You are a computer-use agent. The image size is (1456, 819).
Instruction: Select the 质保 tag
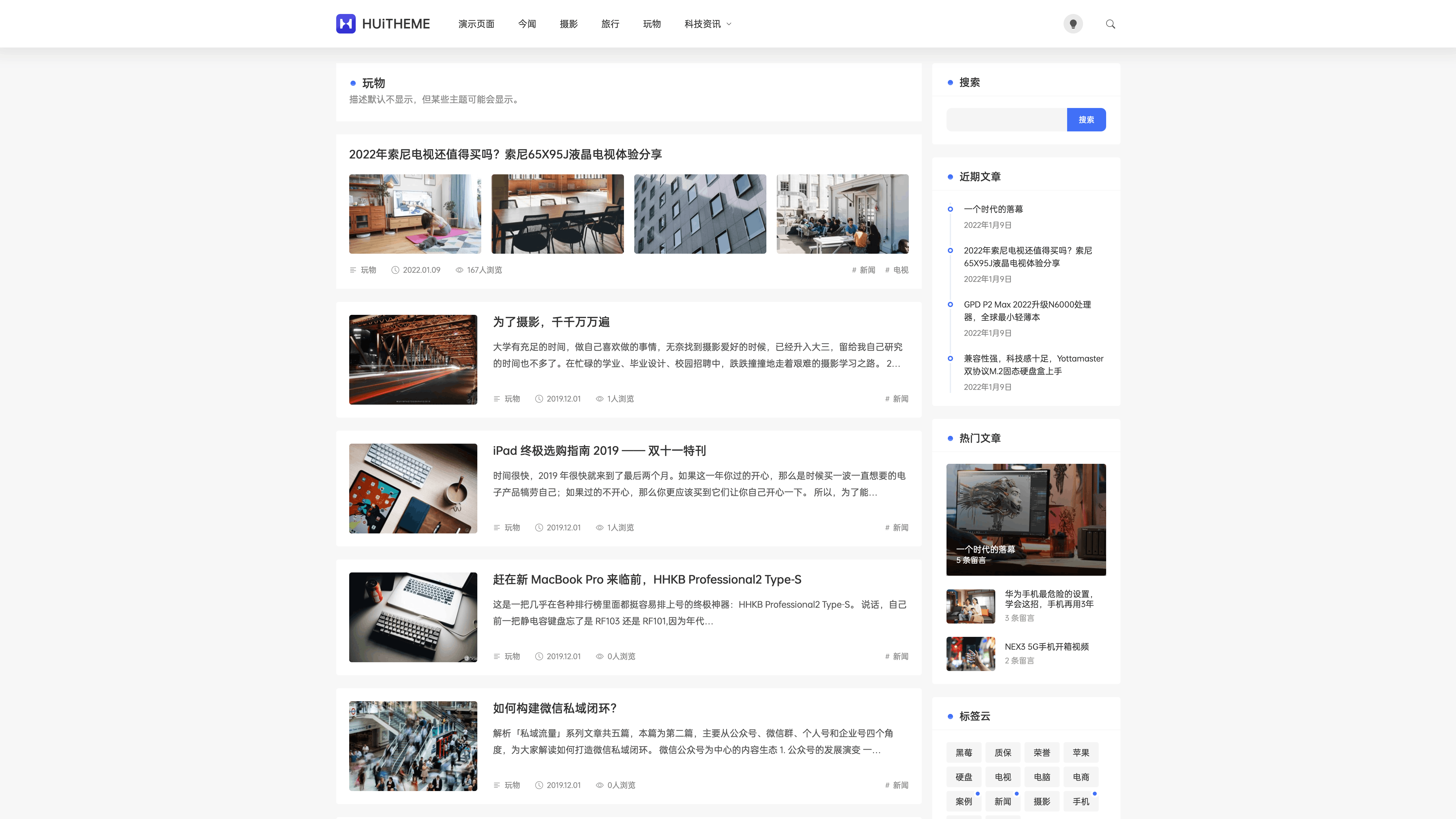point(1003,753)
